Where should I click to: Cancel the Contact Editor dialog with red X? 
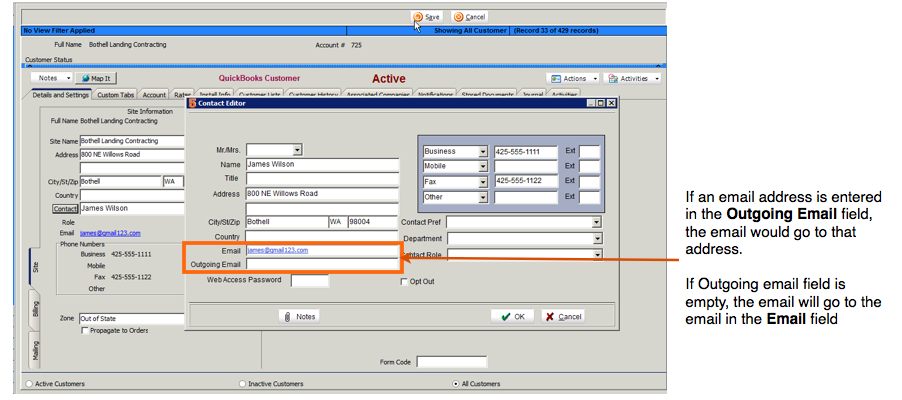tap(563, 316)
